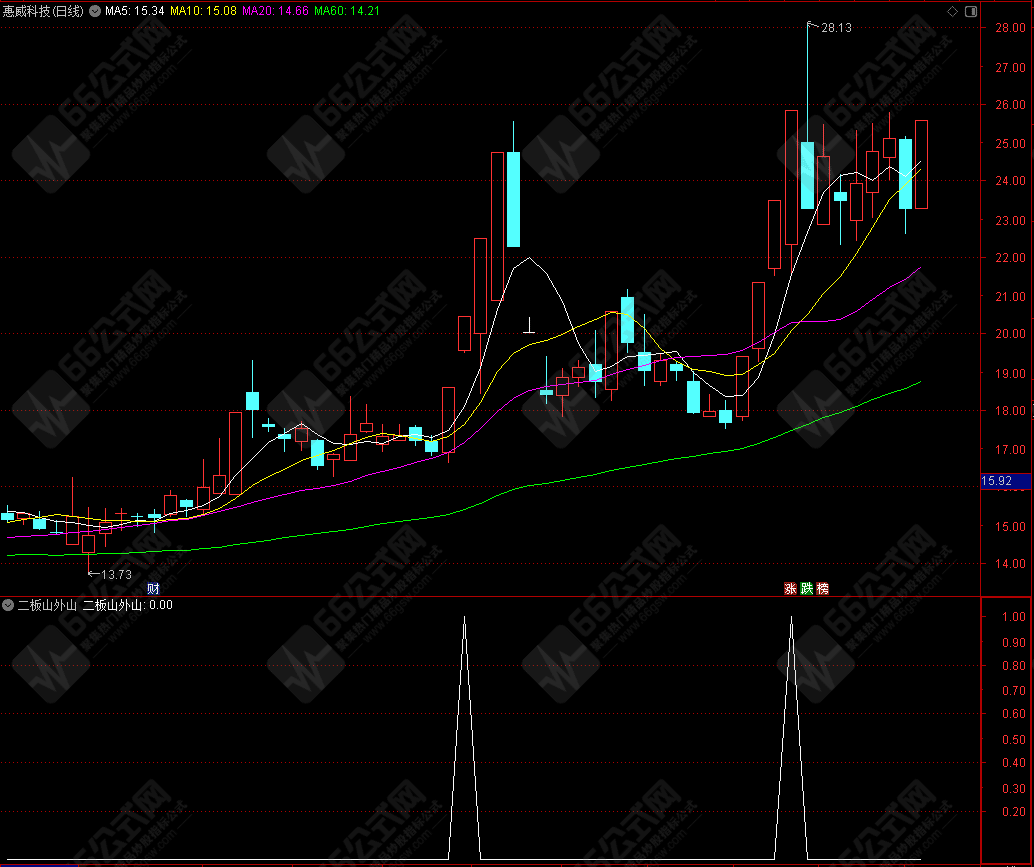1034x867 pixels.
Task: Click the 财 financial event marker
Action: coord(153,589)
